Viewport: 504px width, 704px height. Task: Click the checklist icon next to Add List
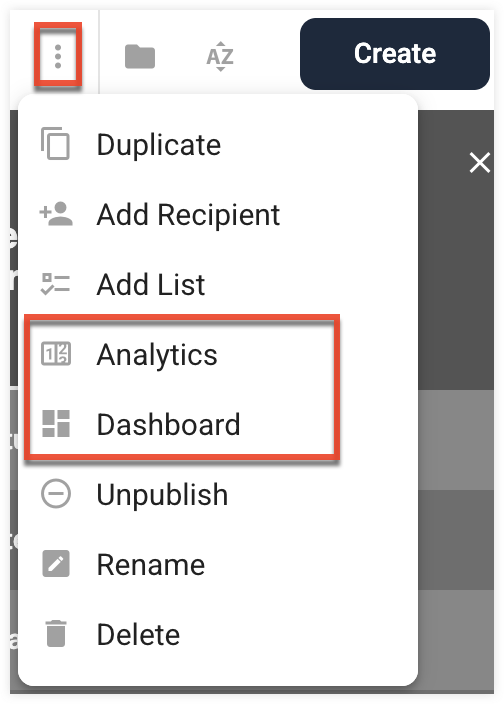[x=56, y=284]
